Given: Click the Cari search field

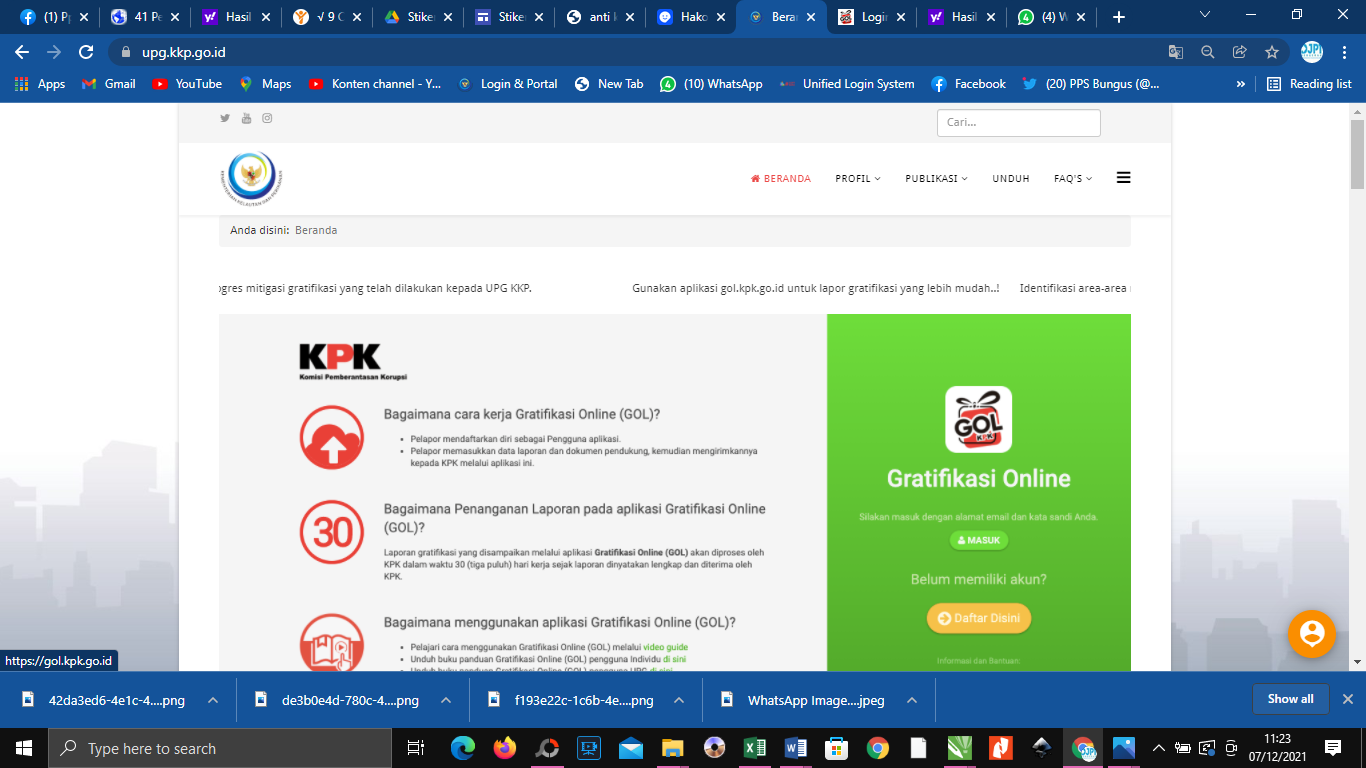Looking at the screenshot, I should click(1018, 122).
